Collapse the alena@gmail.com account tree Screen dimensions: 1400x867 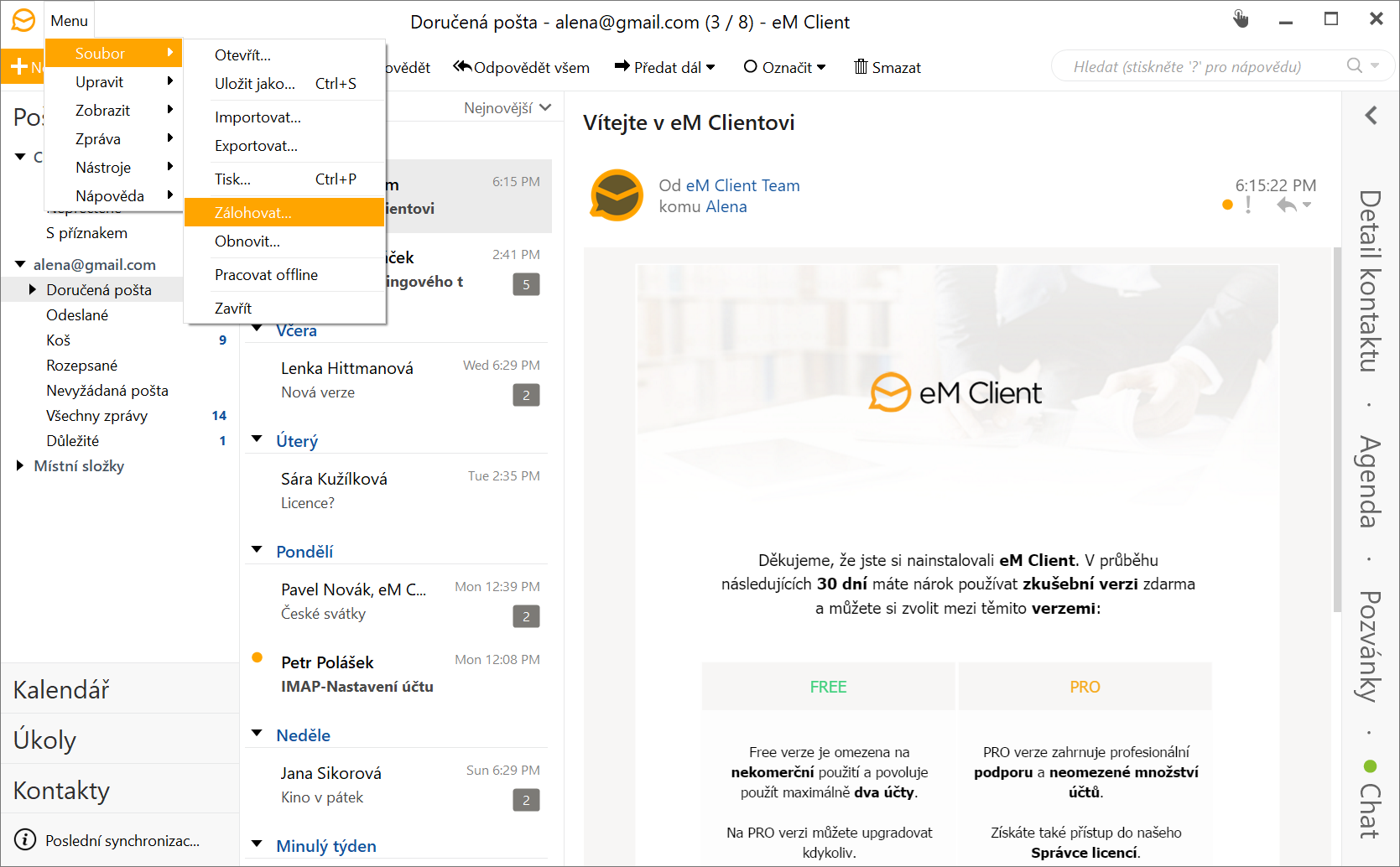click(x=20, y=264)
